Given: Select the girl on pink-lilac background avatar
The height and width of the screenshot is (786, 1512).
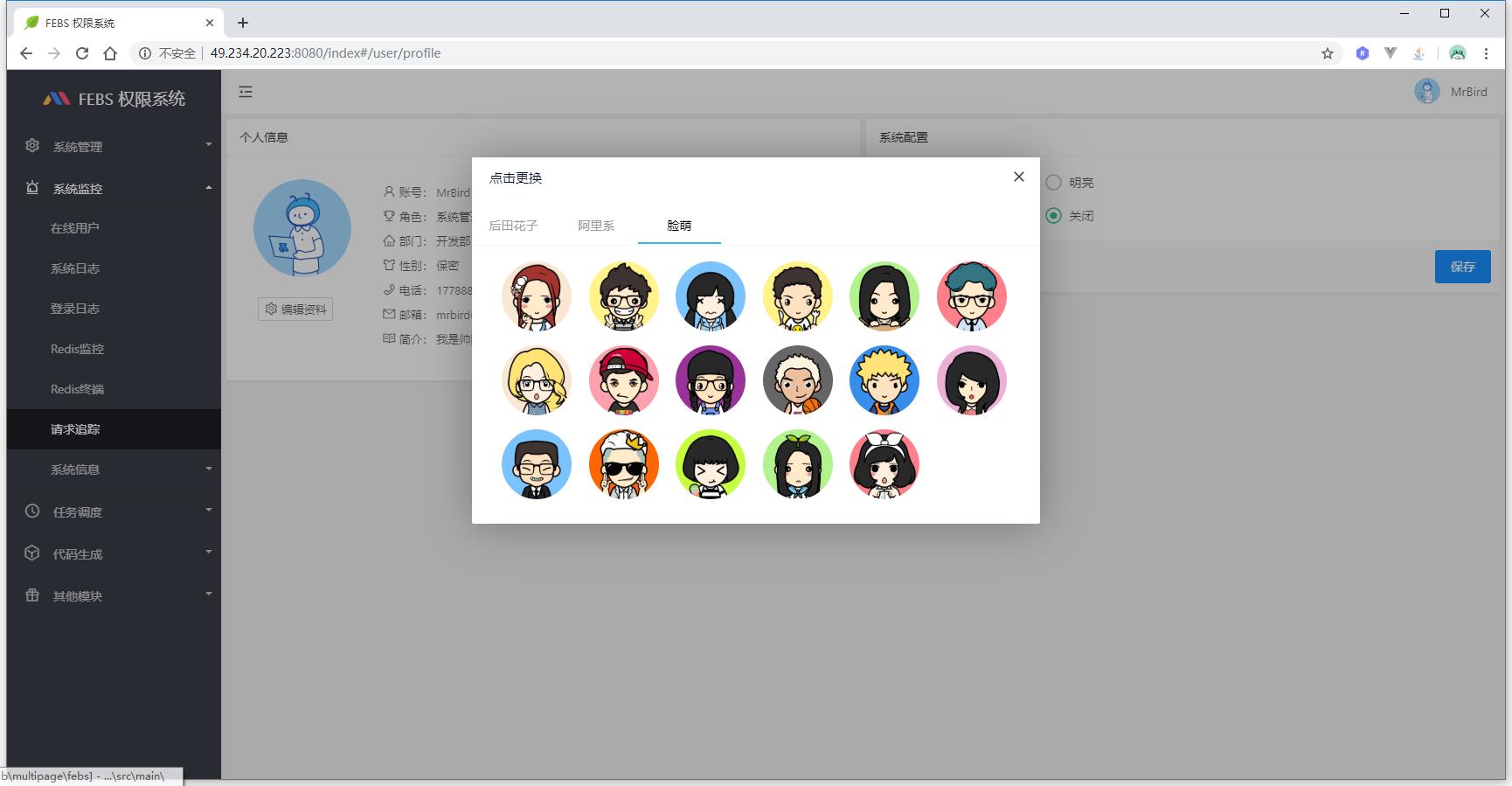Looking at the screenshot, I should 971,380.
